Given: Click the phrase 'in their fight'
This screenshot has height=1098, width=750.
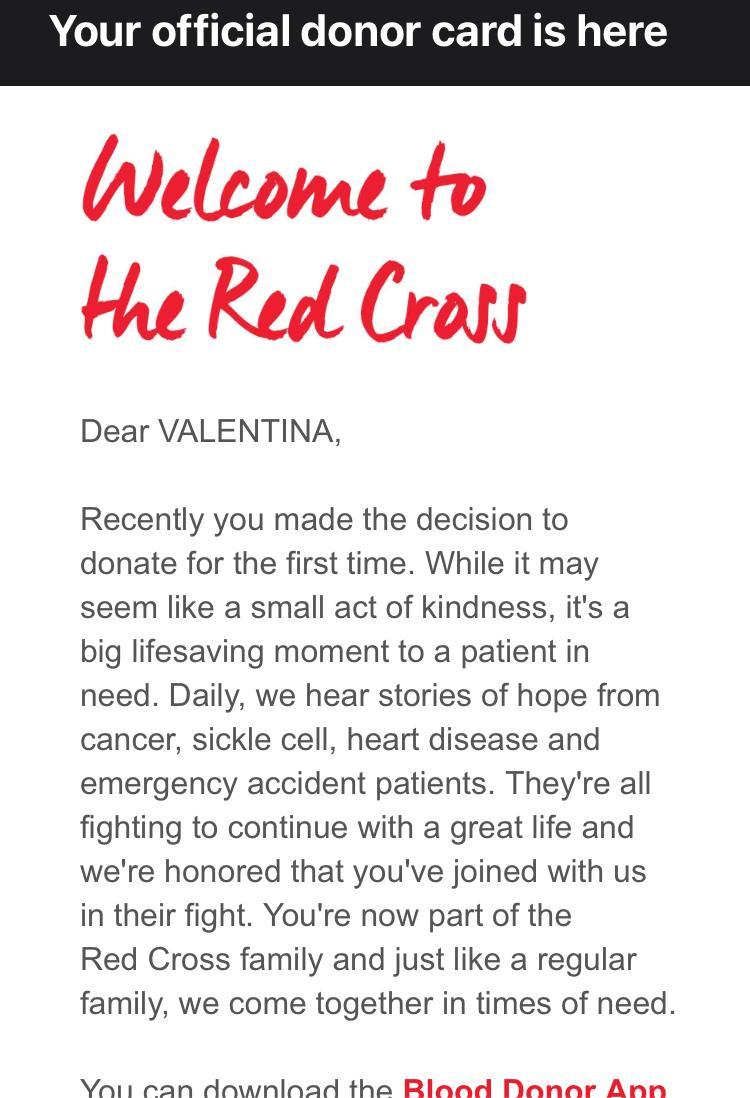Looking at the screenshot, I should [162, 916].
